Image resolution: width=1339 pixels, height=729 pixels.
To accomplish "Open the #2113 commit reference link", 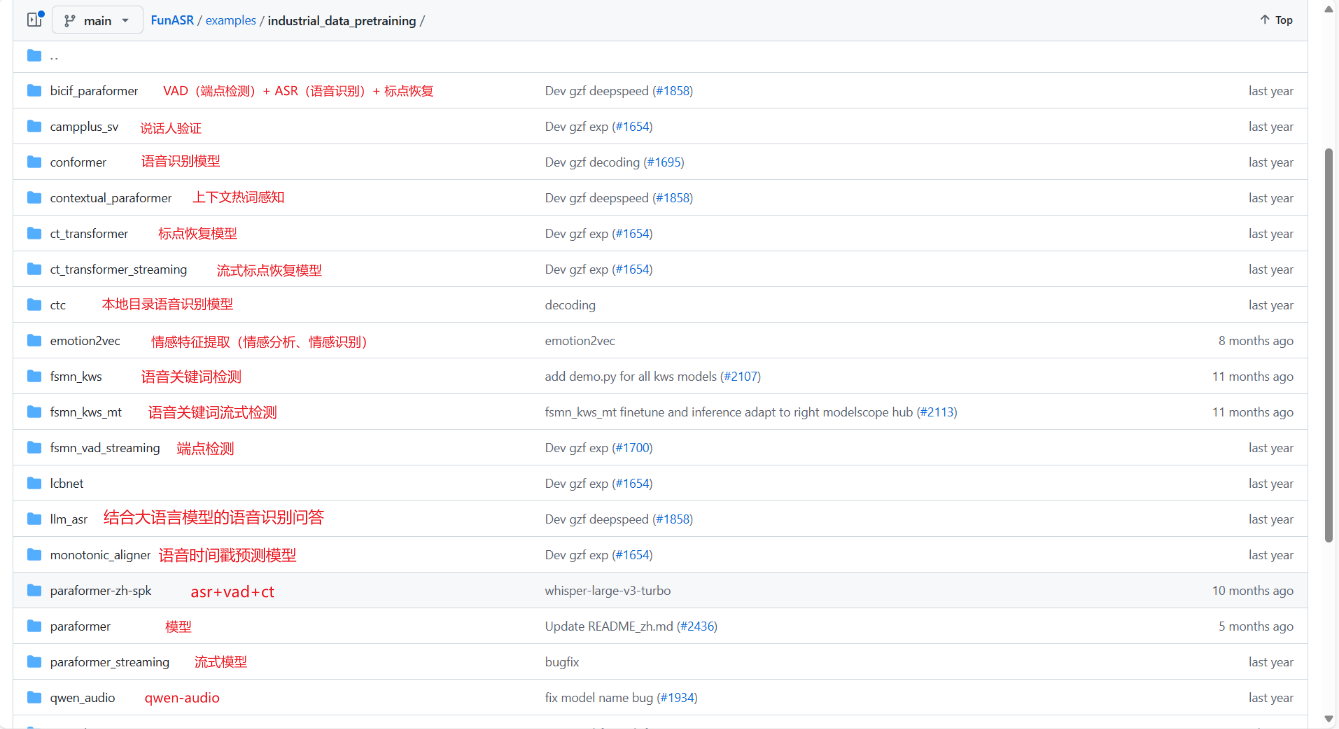I will pyautogui.click(x=936, y=412).
